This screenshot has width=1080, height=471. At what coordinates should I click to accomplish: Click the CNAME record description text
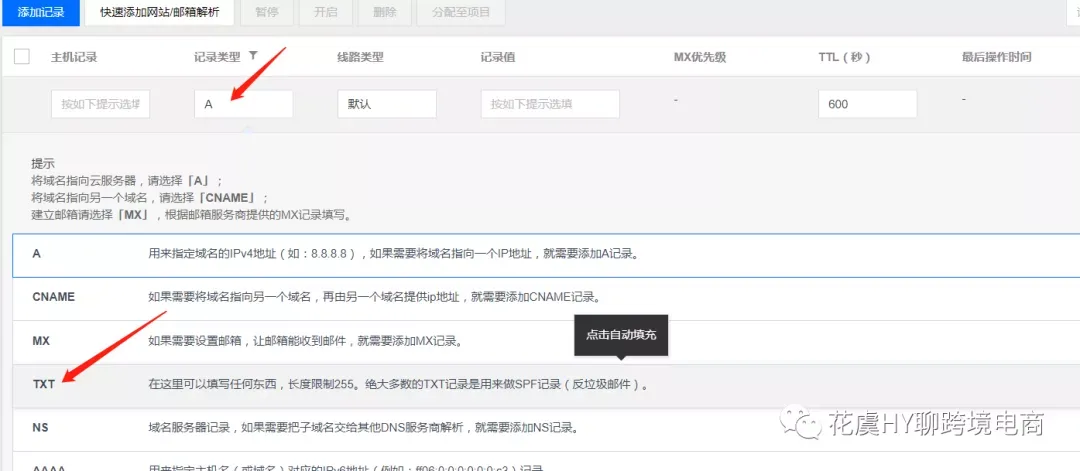coord(375,298)
